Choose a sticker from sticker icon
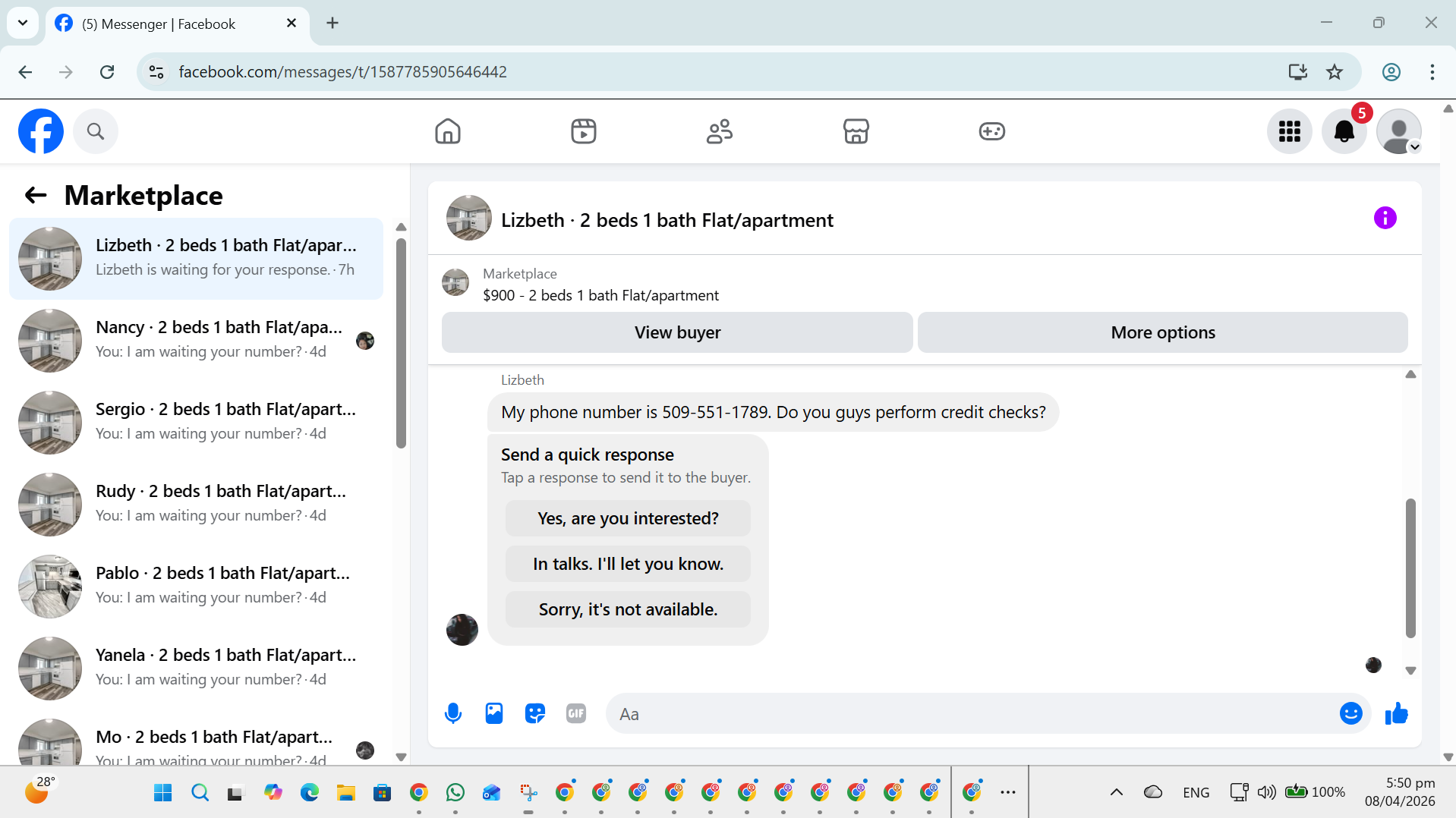 [x=535, y=713]
